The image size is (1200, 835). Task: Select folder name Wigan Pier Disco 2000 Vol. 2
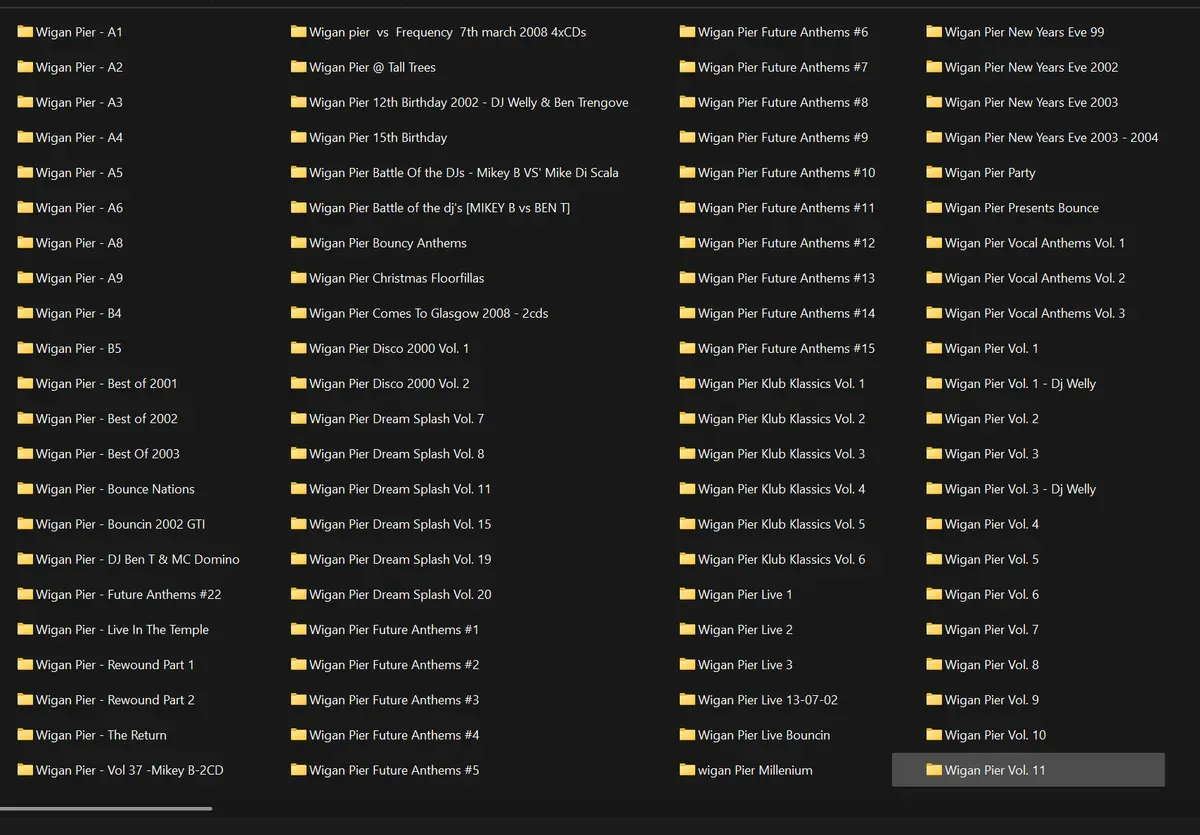point(389,383)
